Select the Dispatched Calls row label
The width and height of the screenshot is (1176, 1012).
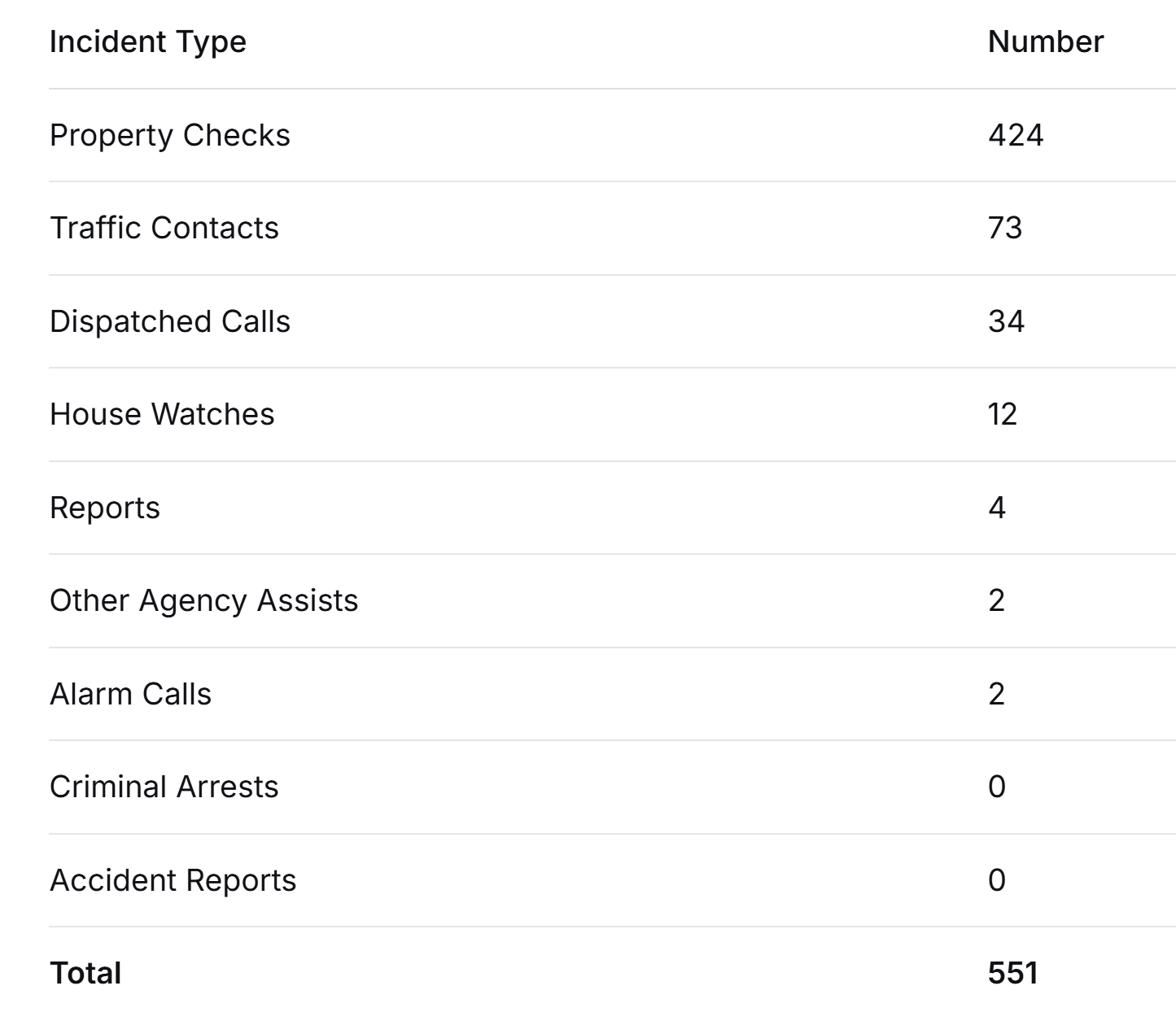[169, 322]
